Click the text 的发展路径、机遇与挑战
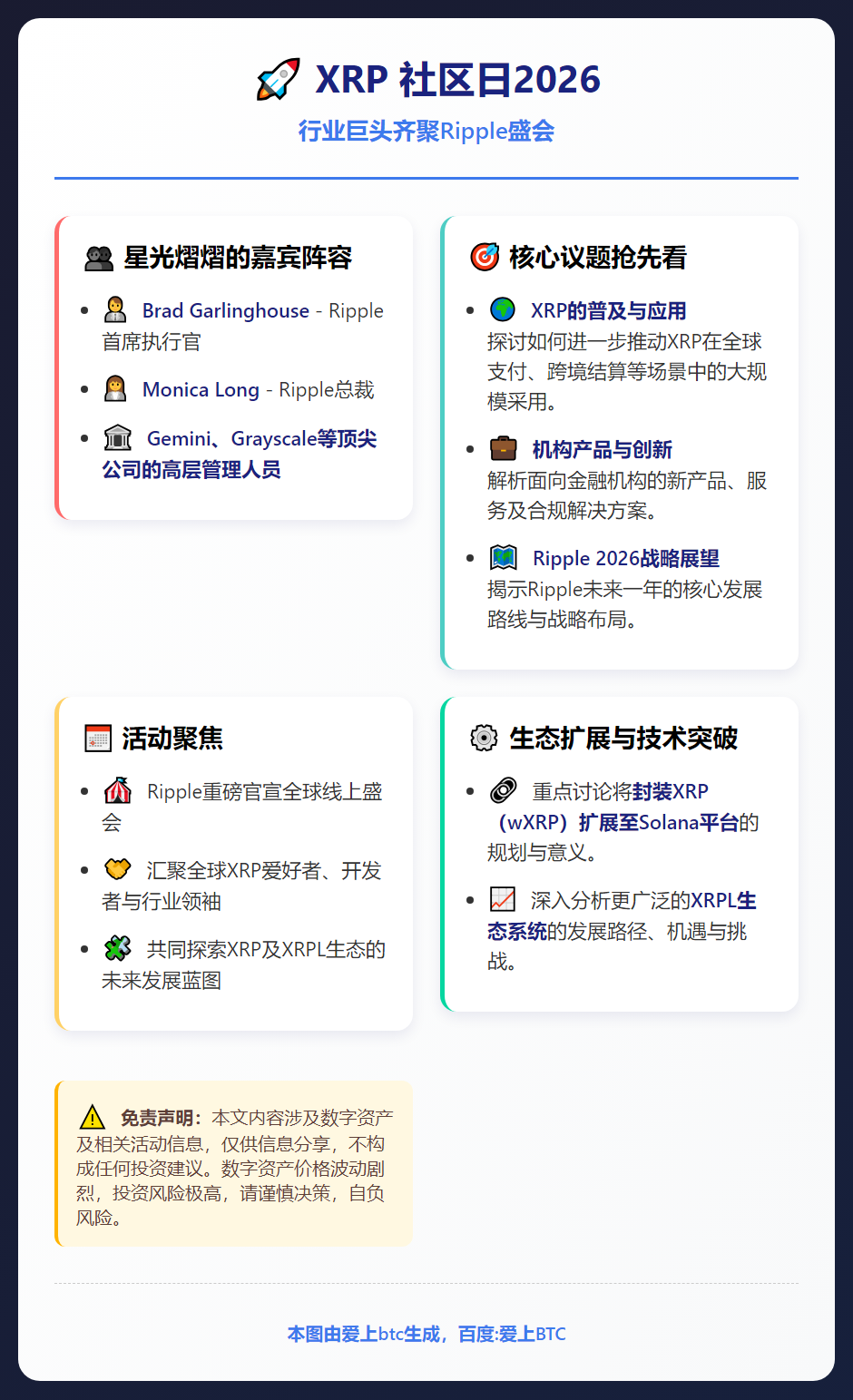Viewport: 853px width, 1400px height. tap(617, 946)
